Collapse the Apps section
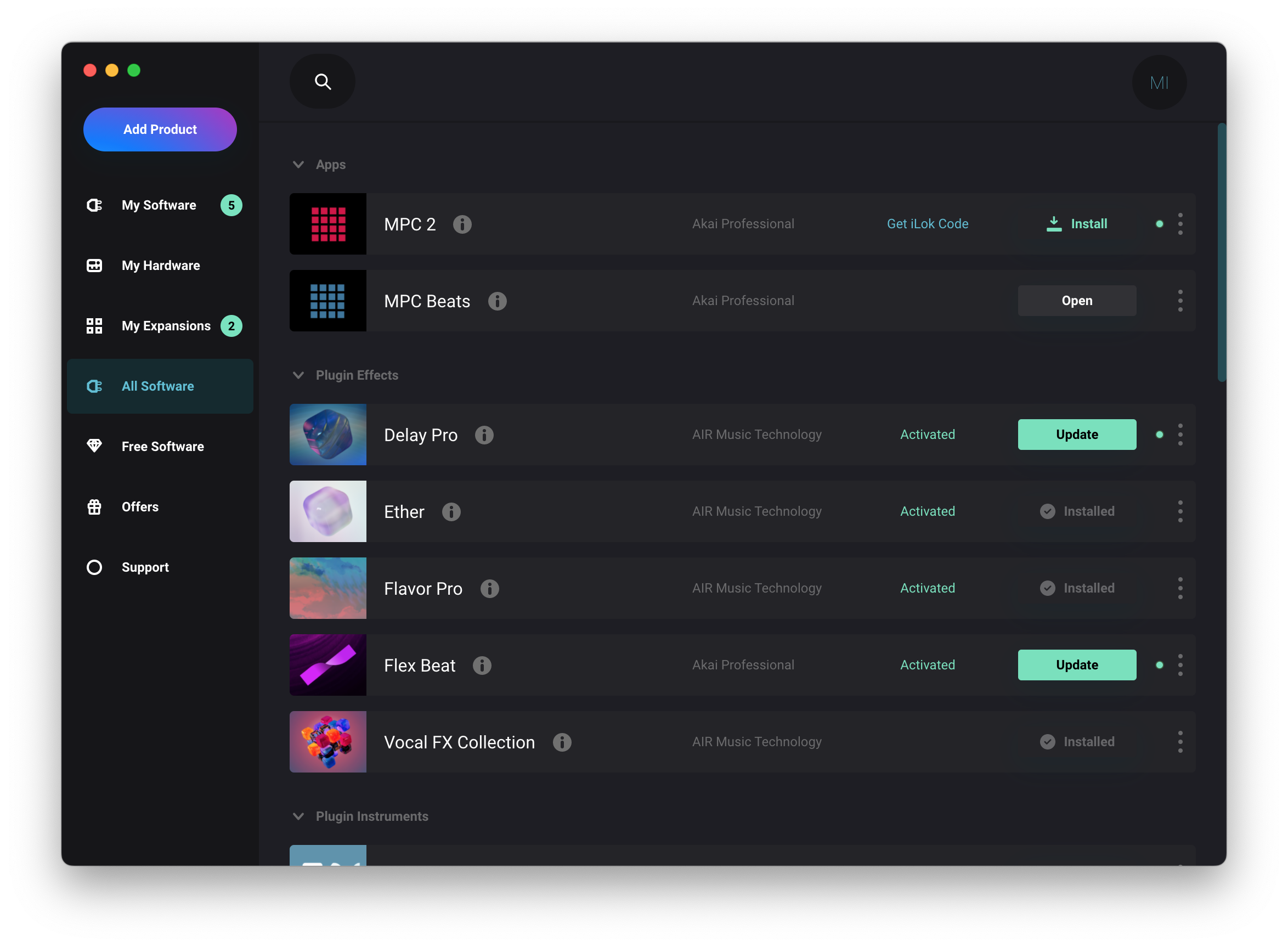 click(x=298, y=165)
